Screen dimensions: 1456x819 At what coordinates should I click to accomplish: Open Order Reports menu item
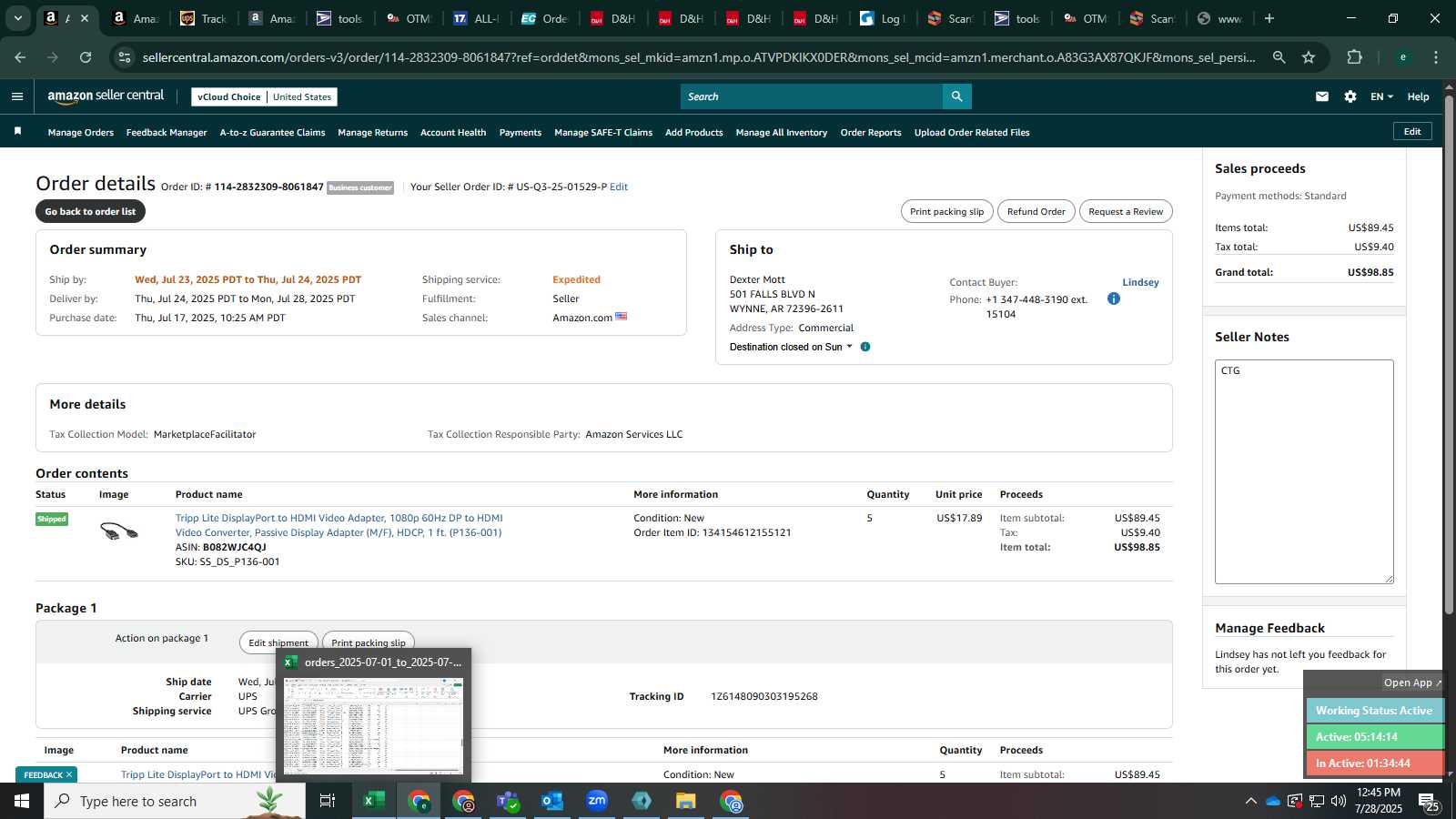pos(871,133)
